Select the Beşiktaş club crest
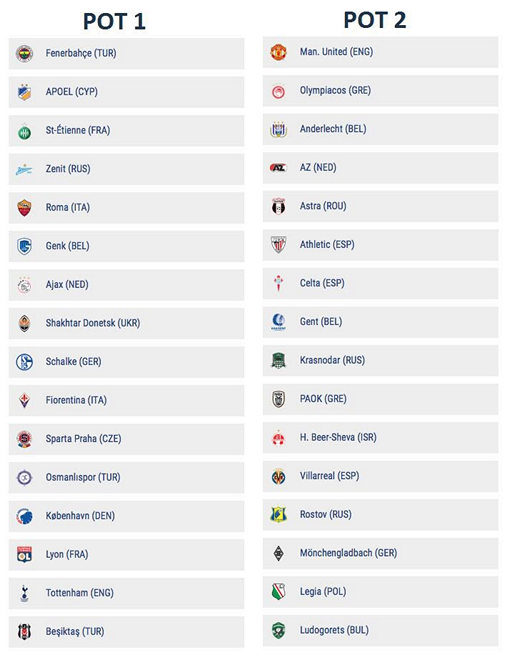510x655 pixels. 24,632
